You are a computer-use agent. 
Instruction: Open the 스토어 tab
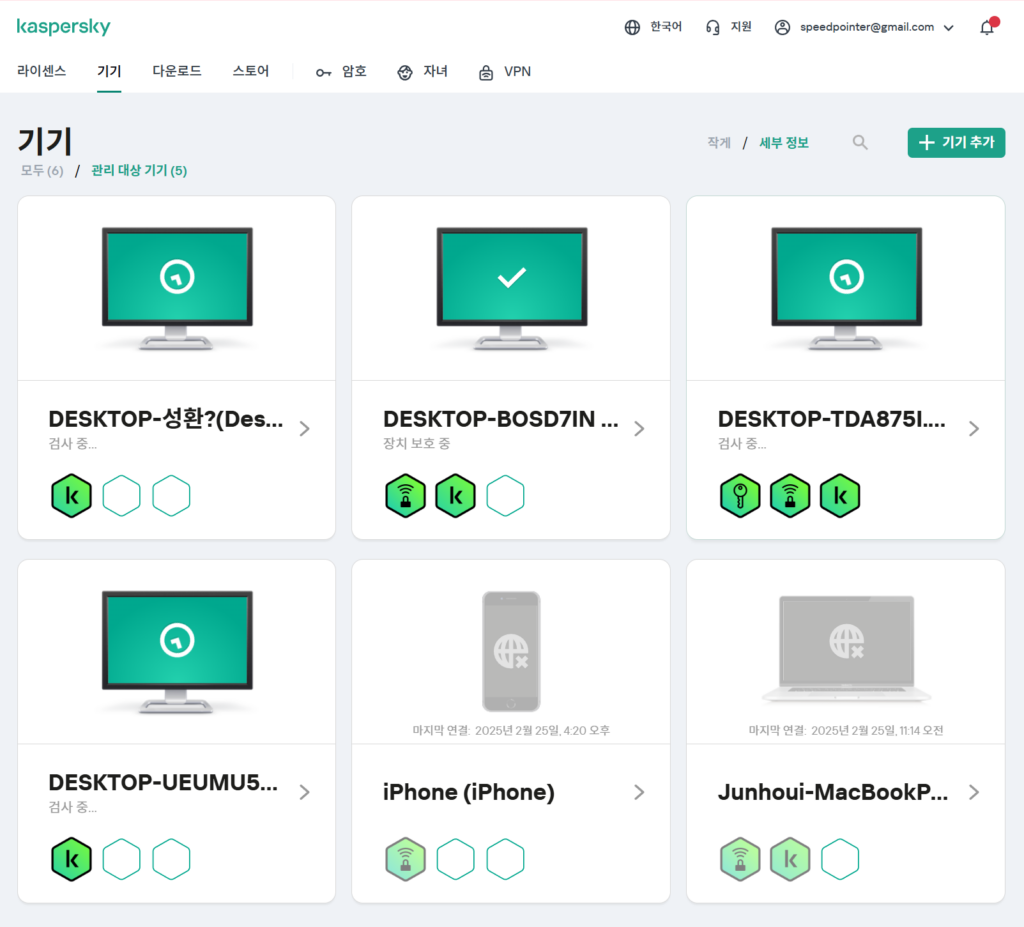[251, 71]
